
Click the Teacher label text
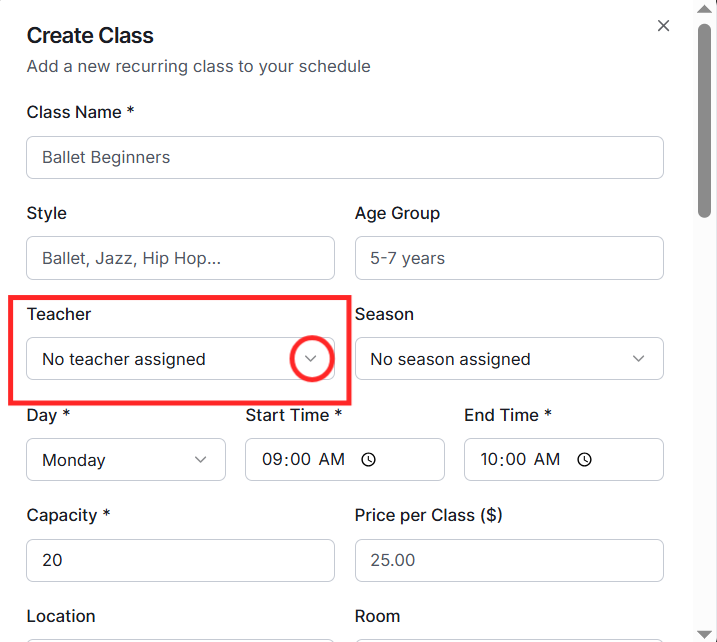click(59, 314)
